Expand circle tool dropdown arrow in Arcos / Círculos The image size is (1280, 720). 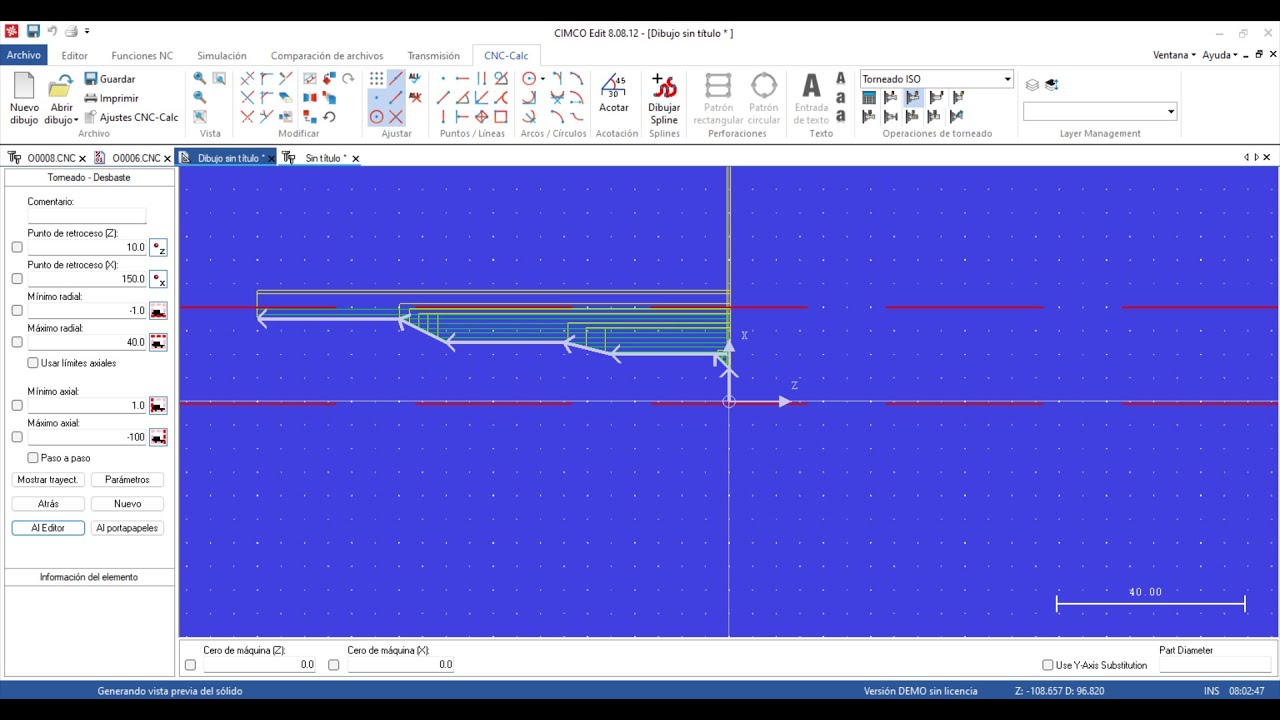(543, 79)
